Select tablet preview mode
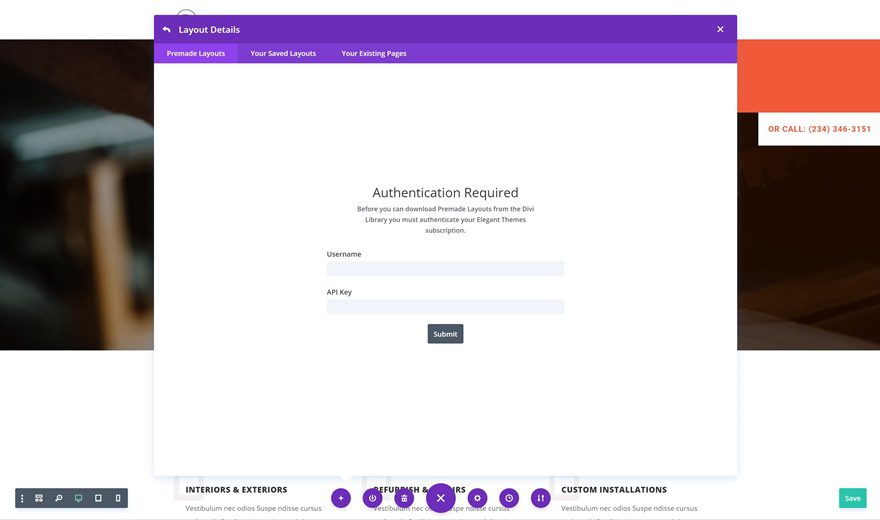This screenshot has height=520, width=880. (98, 498)
